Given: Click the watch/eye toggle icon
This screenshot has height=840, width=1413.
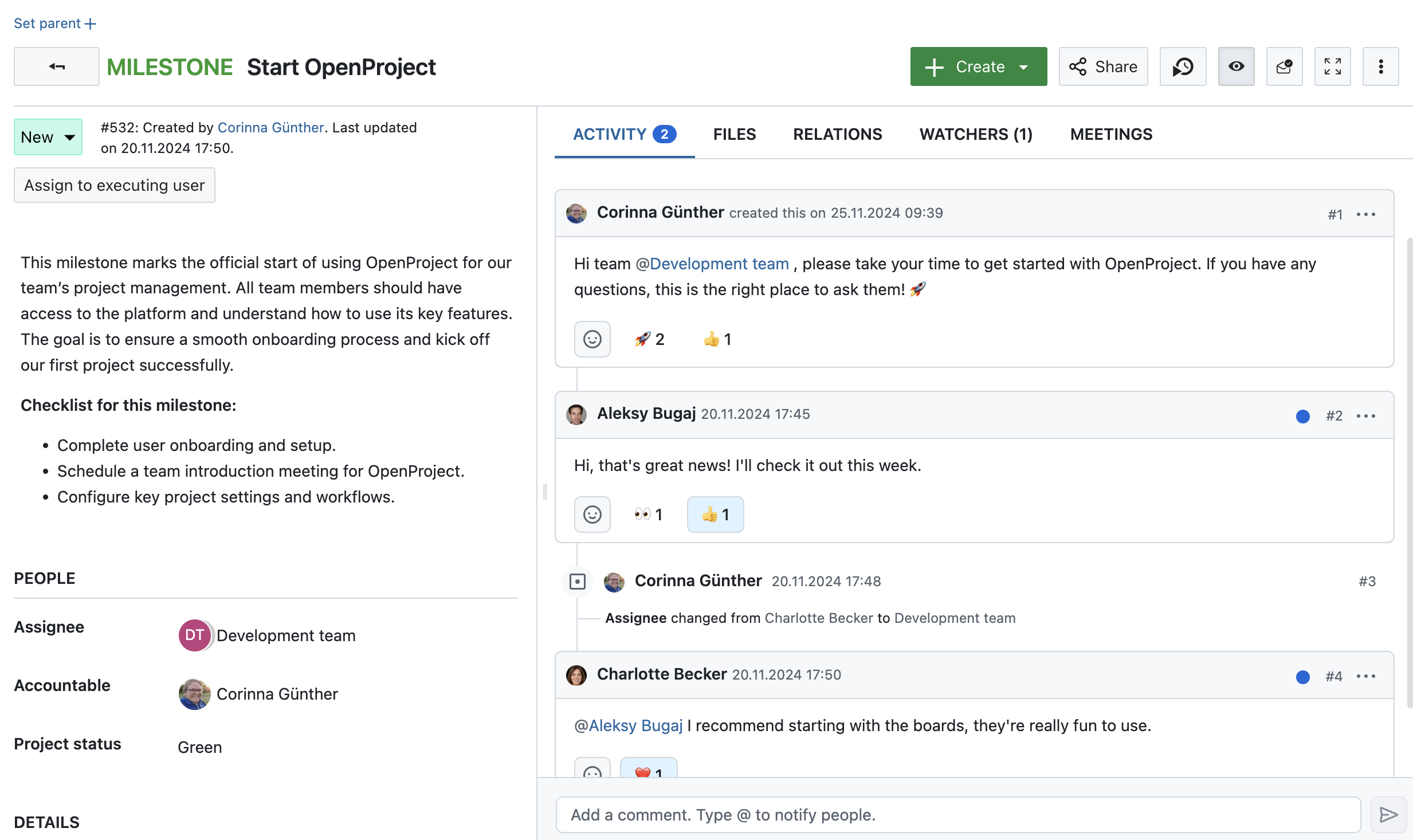Looking at the screenshot, I should [x=1236, y=66].
